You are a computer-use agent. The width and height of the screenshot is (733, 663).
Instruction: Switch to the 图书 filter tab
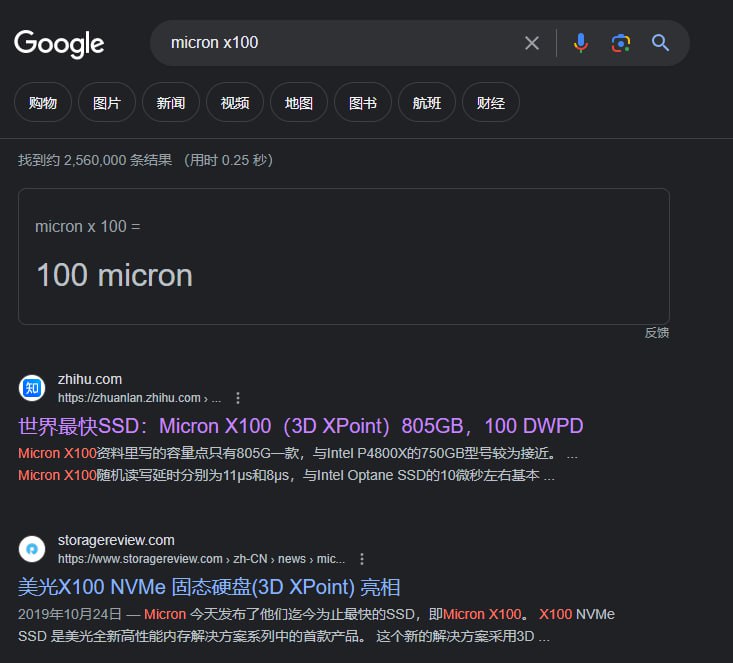pyautogui.click(x=363, y=102)
